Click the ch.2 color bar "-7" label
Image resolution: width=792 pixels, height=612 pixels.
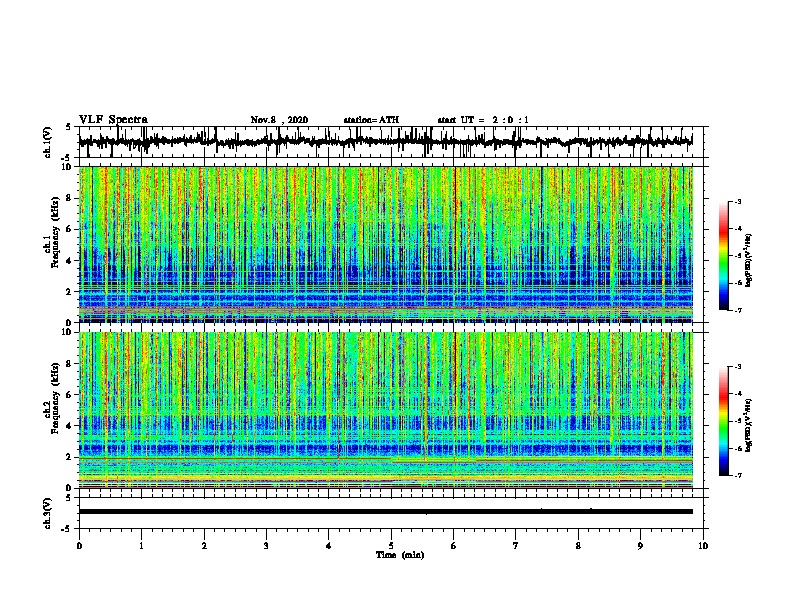[x=737, y=475]
